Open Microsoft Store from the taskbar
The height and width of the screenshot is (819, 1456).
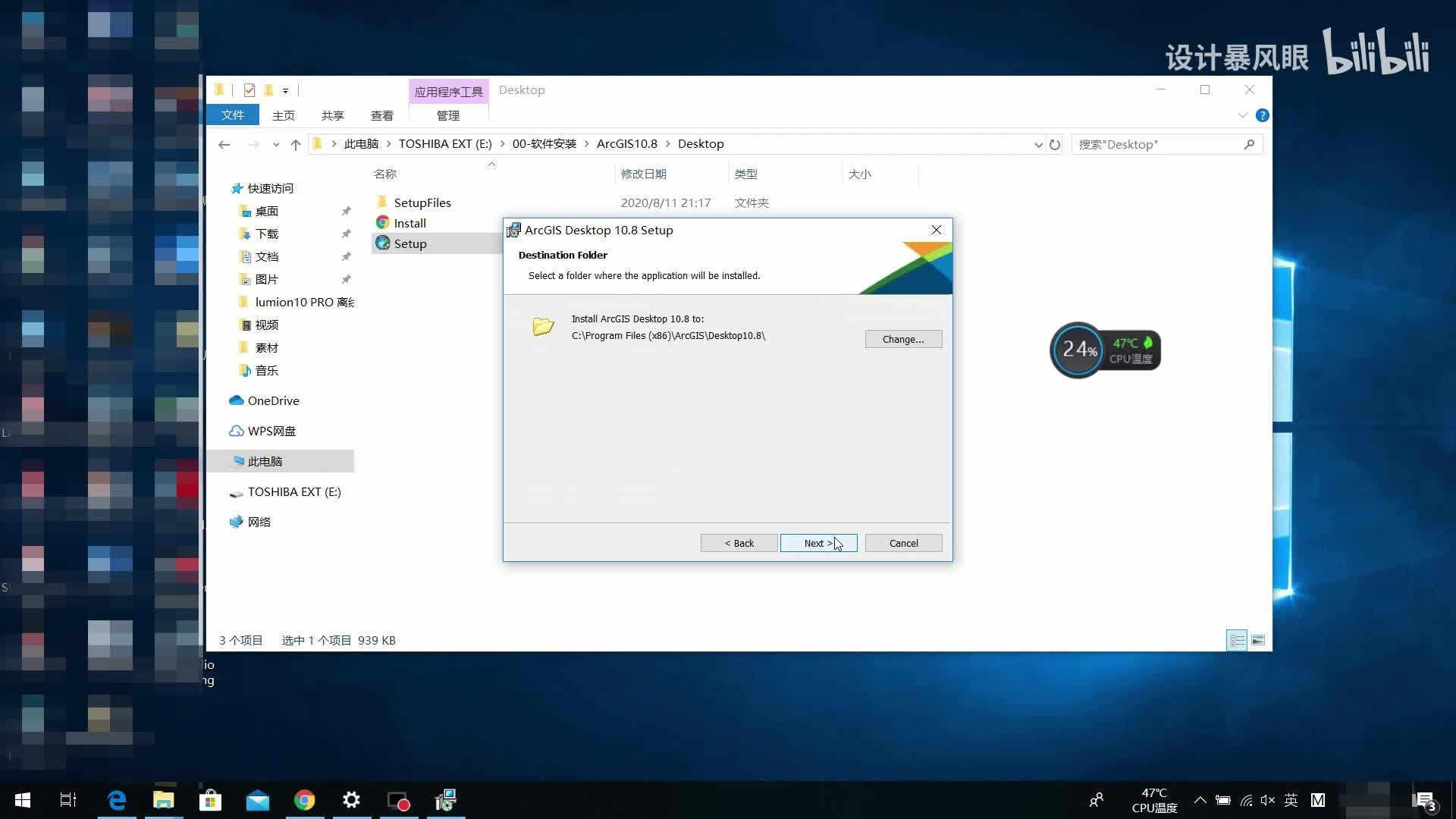point(210,800)
